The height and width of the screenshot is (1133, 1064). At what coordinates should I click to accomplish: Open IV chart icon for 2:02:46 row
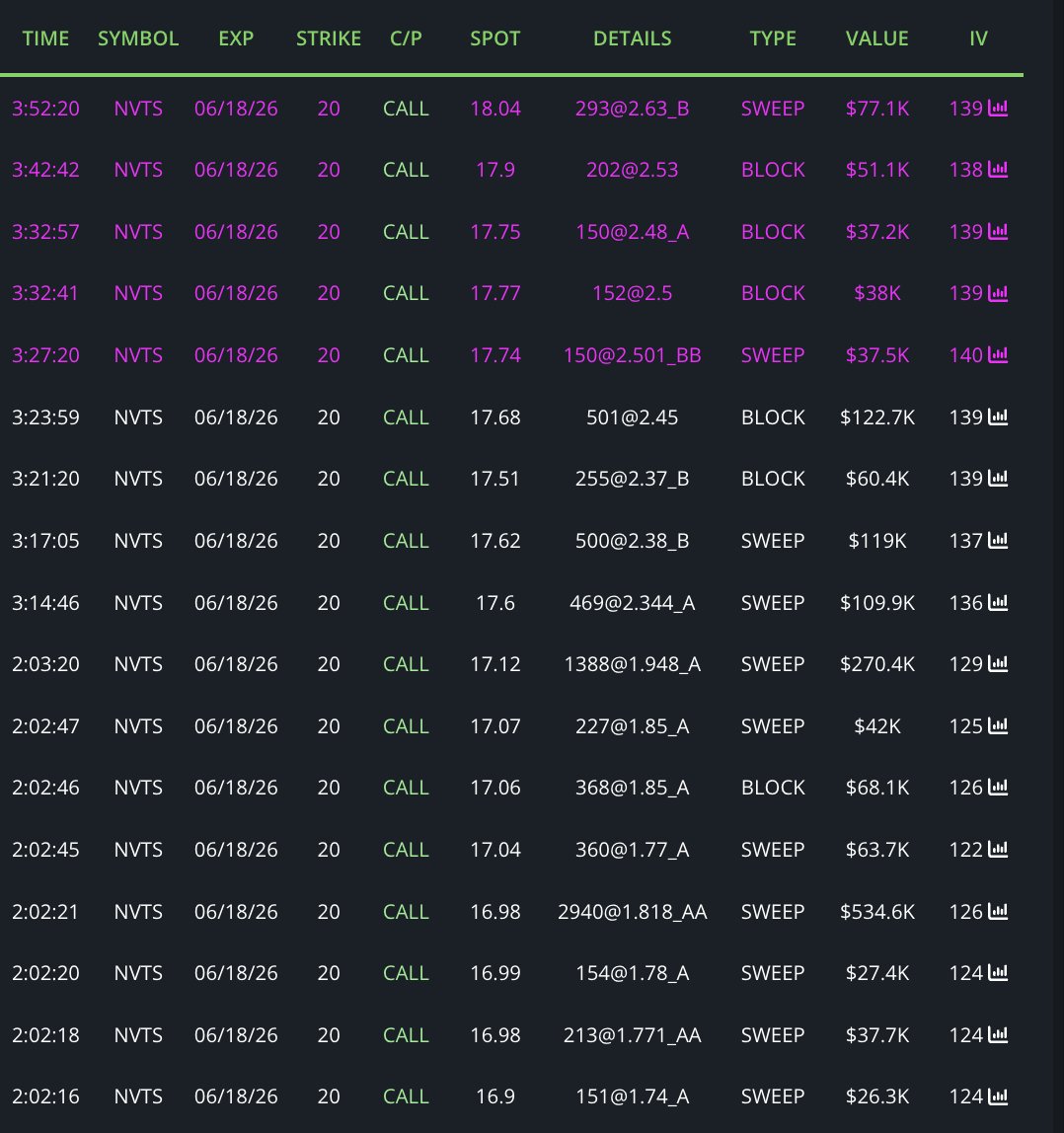(998, 787)
